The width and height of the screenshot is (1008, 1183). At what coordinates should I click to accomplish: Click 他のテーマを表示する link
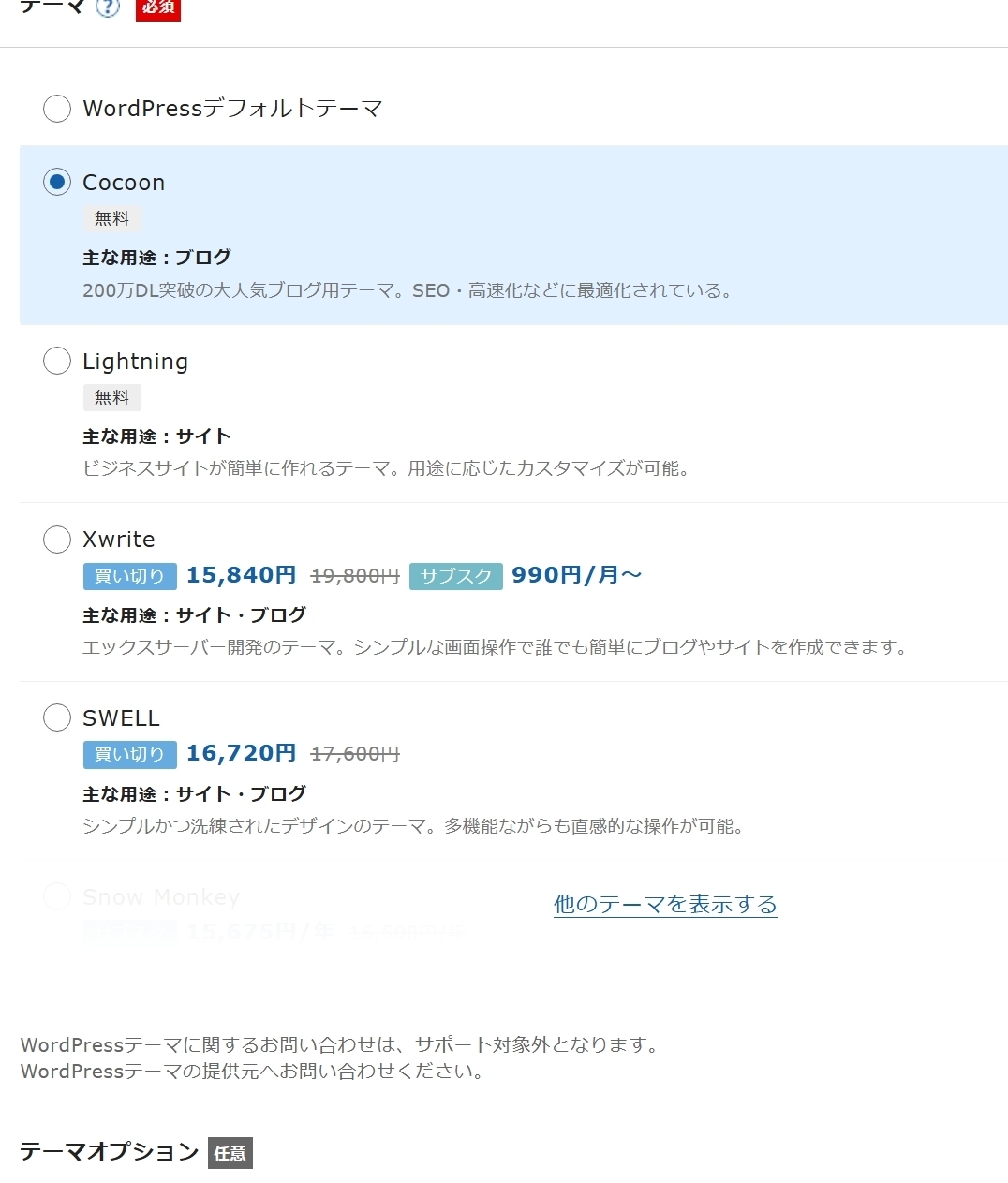coord(665,904)
